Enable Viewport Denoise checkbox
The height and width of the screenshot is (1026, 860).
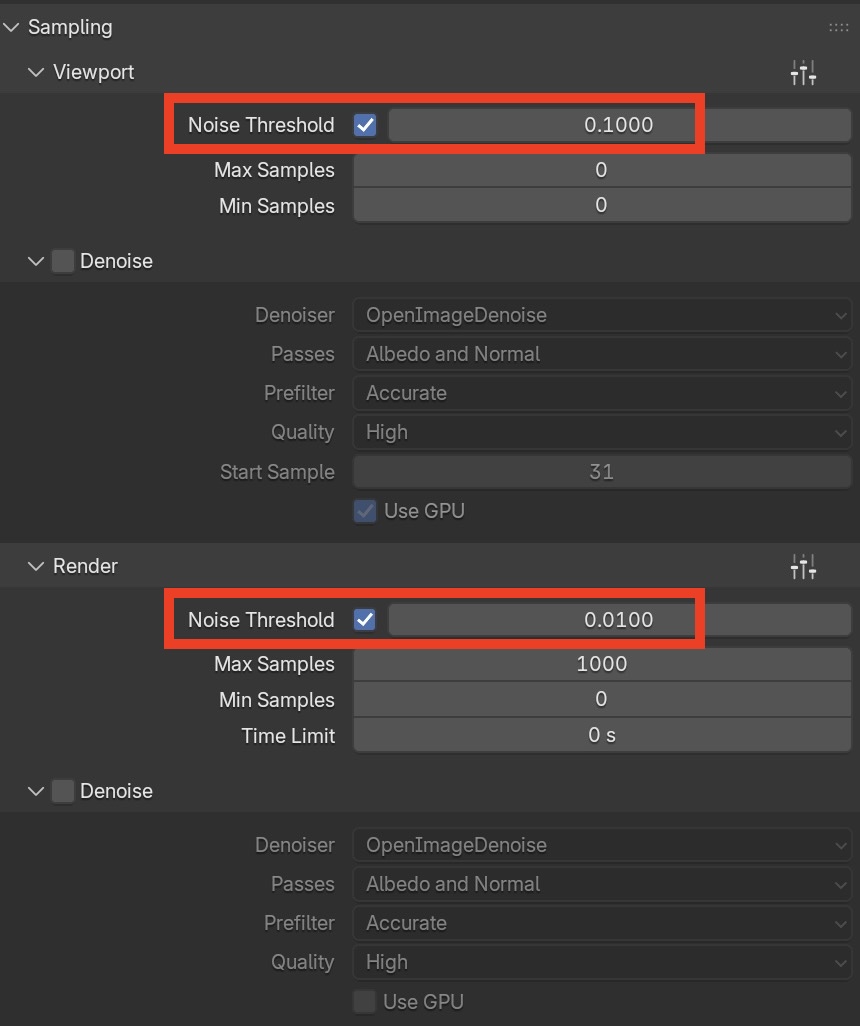(x=63, y=261)
